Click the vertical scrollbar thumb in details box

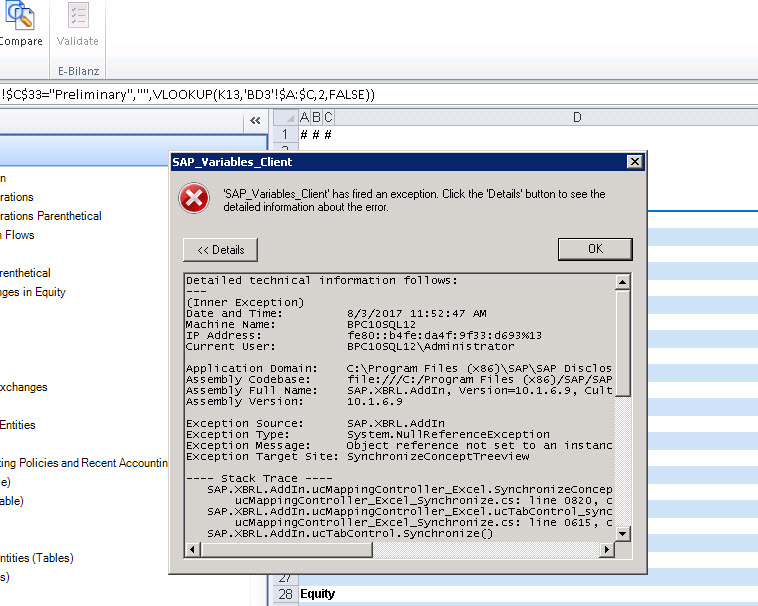[x=622, y=343]
